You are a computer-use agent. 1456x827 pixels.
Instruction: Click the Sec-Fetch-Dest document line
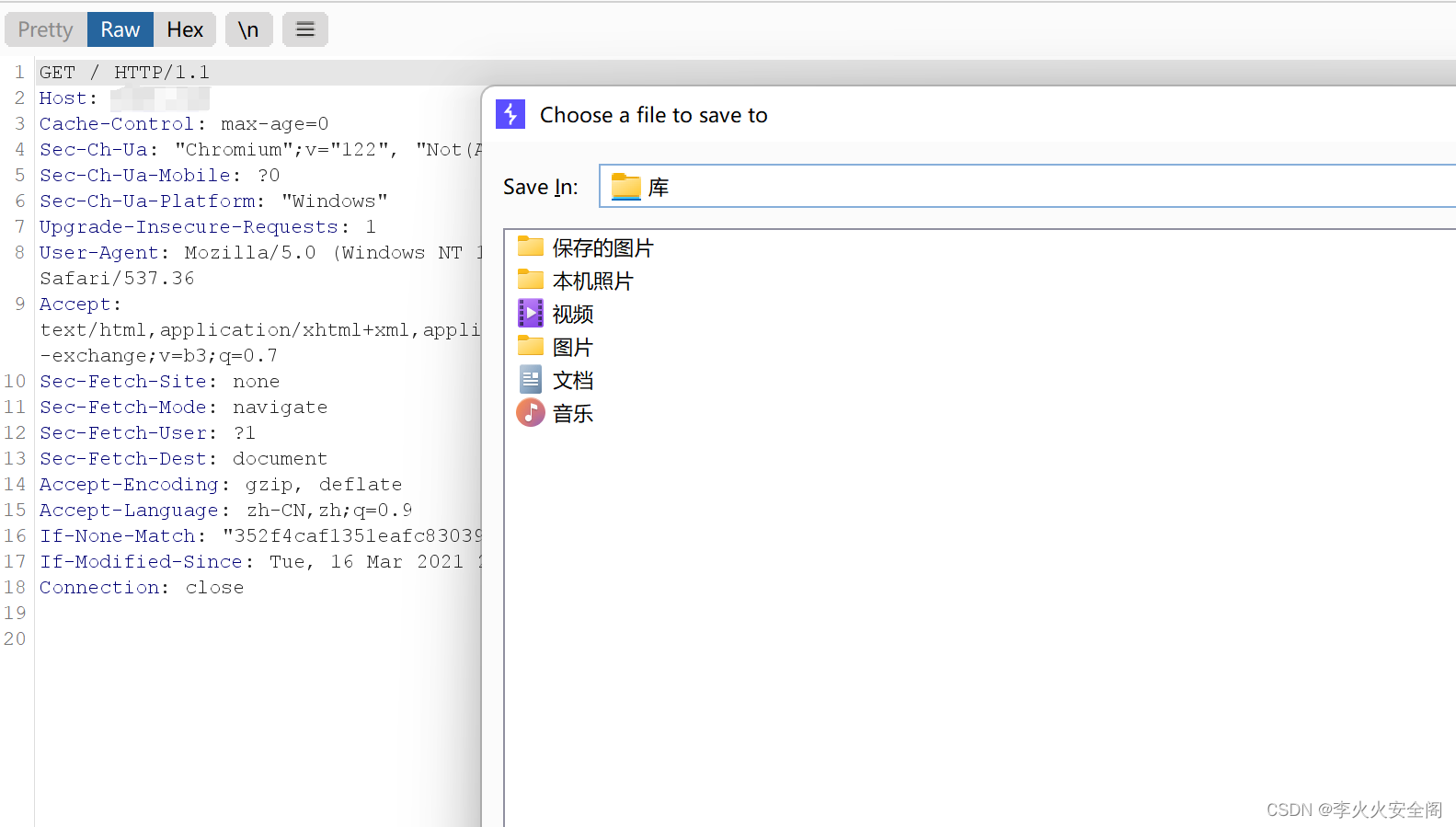pos(183,458)
